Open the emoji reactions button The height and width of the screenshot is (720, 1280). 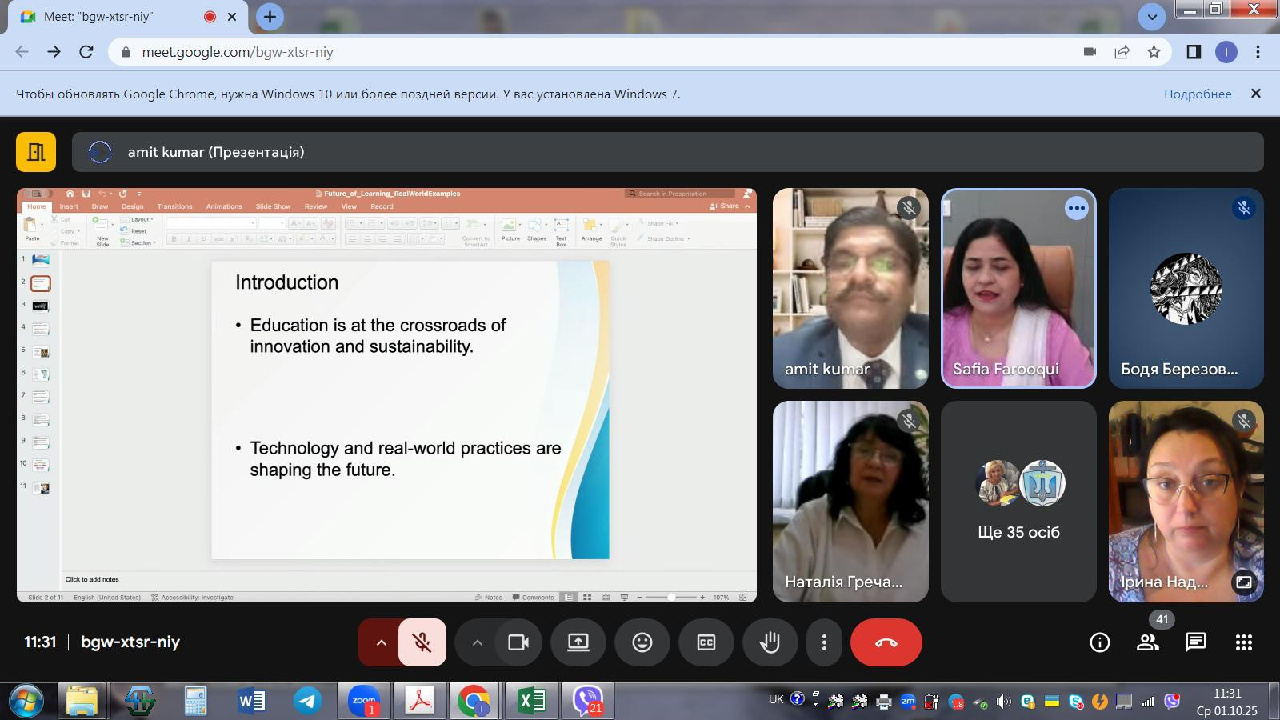point(642,643)
